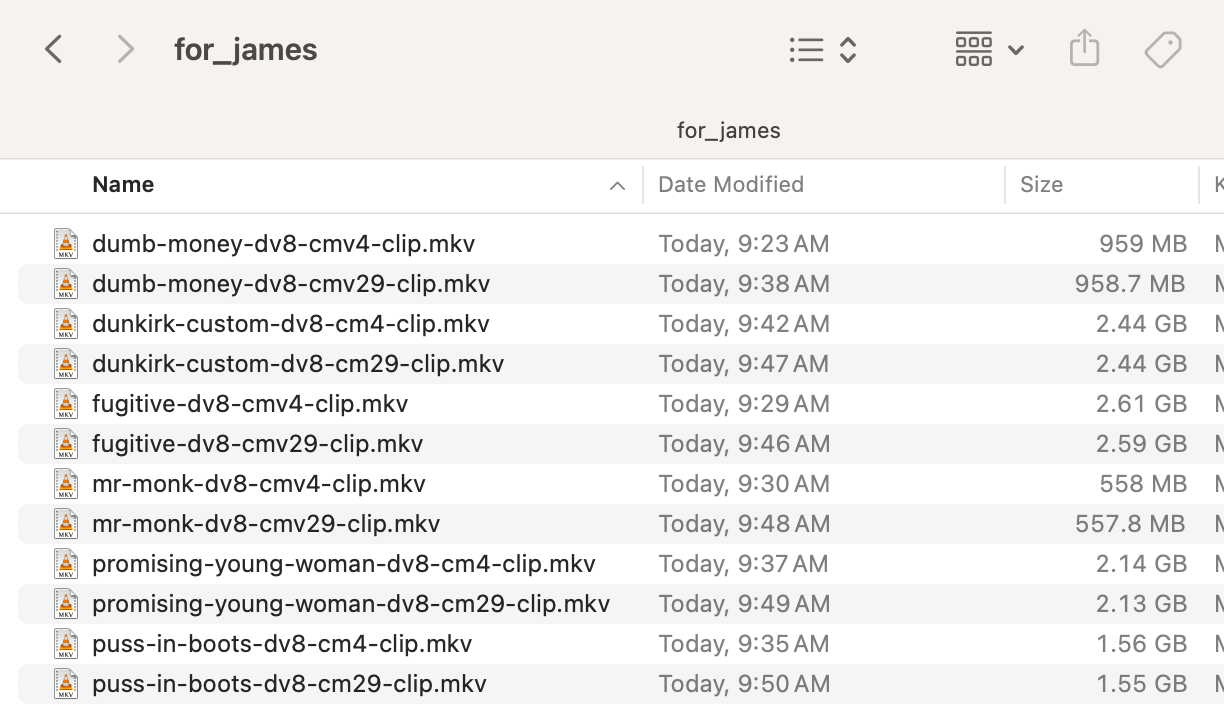The image size is (1224, 716).
Task: Click the 9:23 AM modified date
Action: pos(743,243)
